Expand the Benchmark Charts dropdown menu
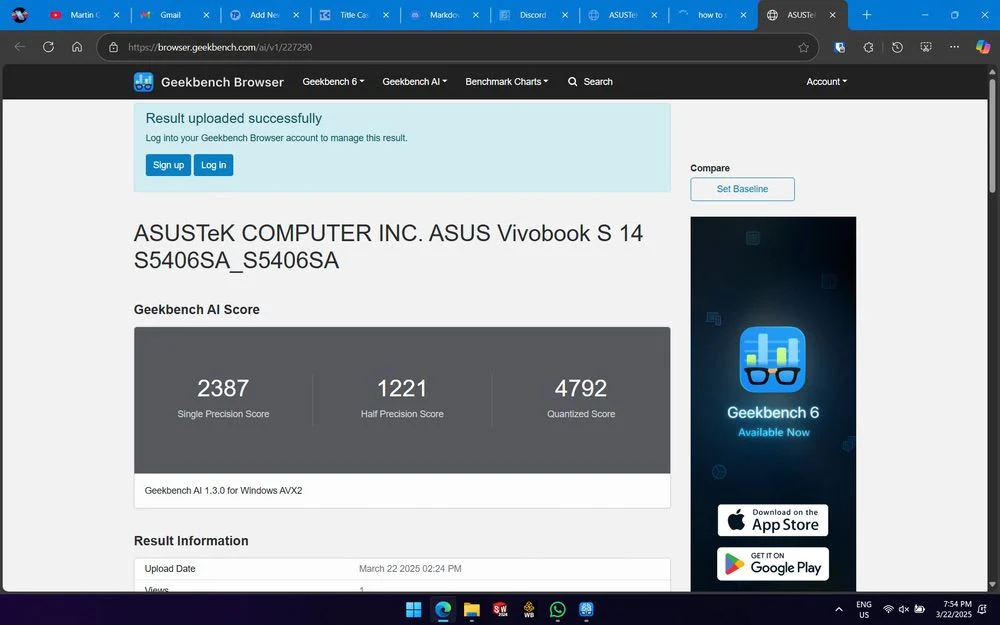1000x625 pixels. pyautogui.click(x=506, y=82)
